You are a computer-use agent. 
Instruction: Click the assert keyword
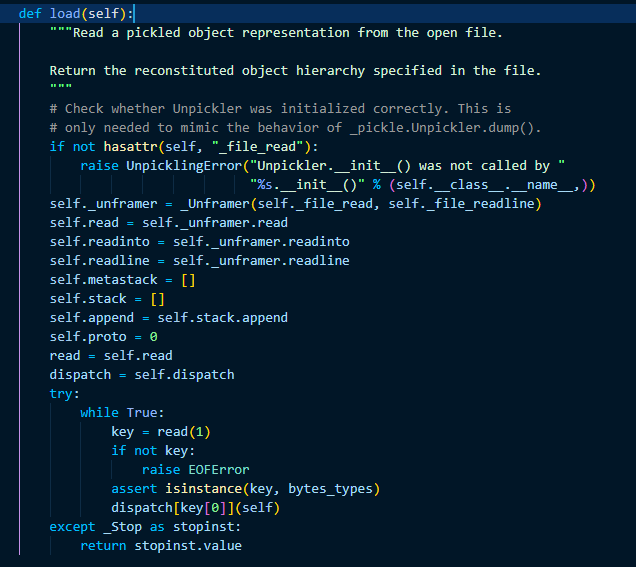pyautogui.click(x=134, y=489)
